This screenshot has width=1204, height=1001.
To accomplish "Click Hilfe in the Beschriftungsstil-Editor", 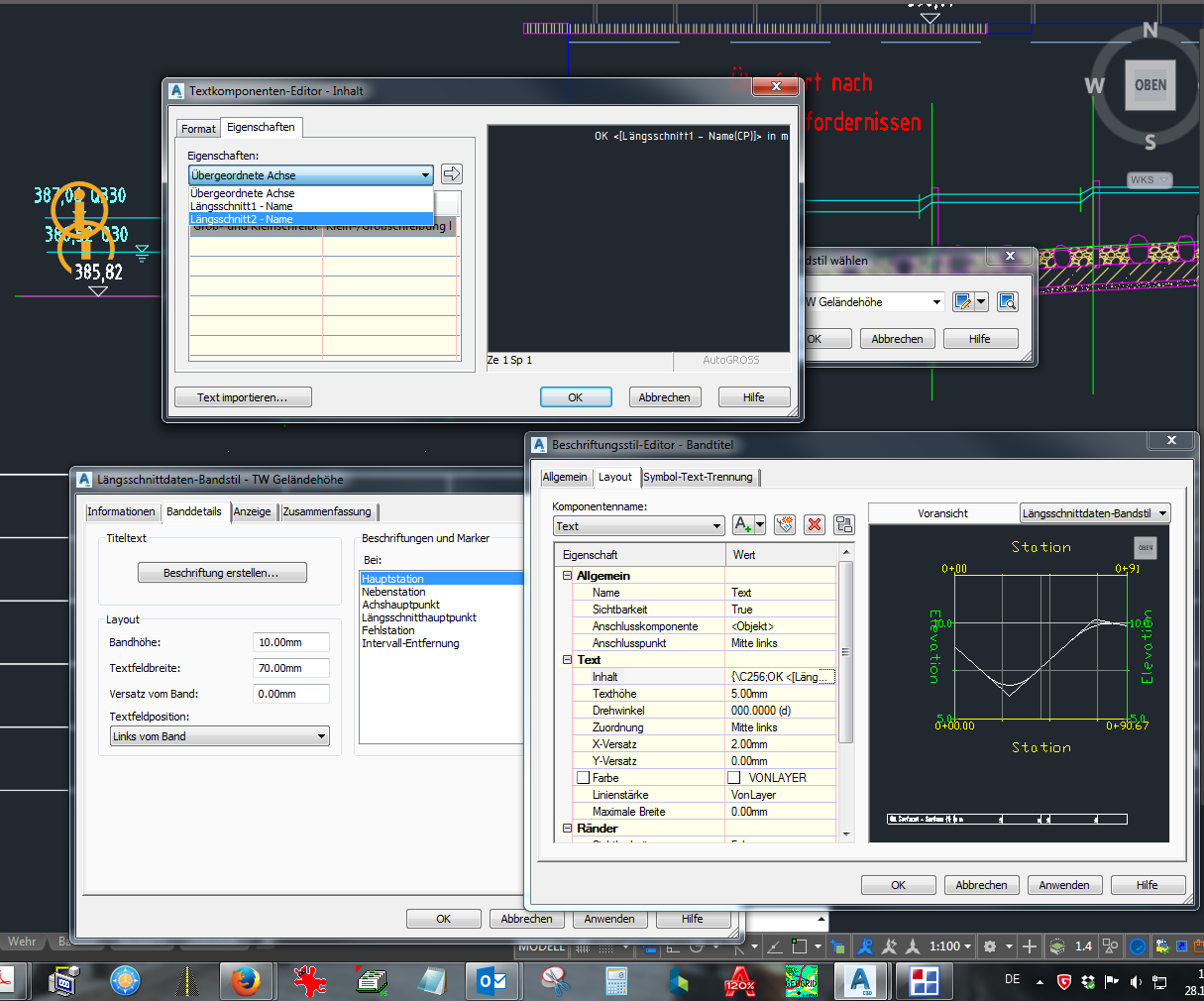I will click(x=1147, y=885).
